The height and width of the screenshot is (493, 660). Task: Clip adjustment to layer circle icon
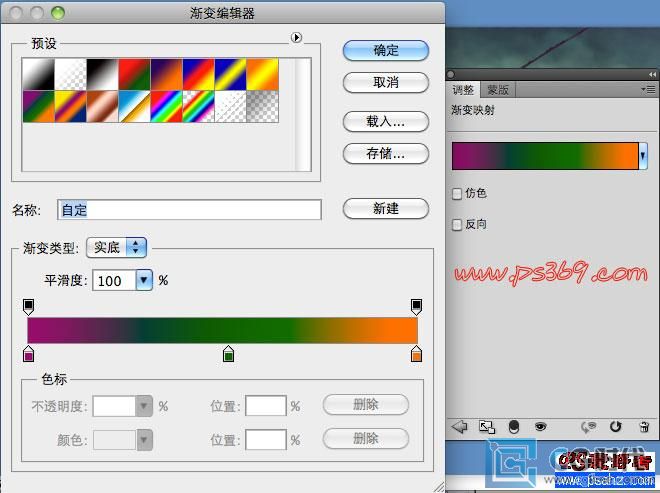pyautogui.click(x=514, y=427)
